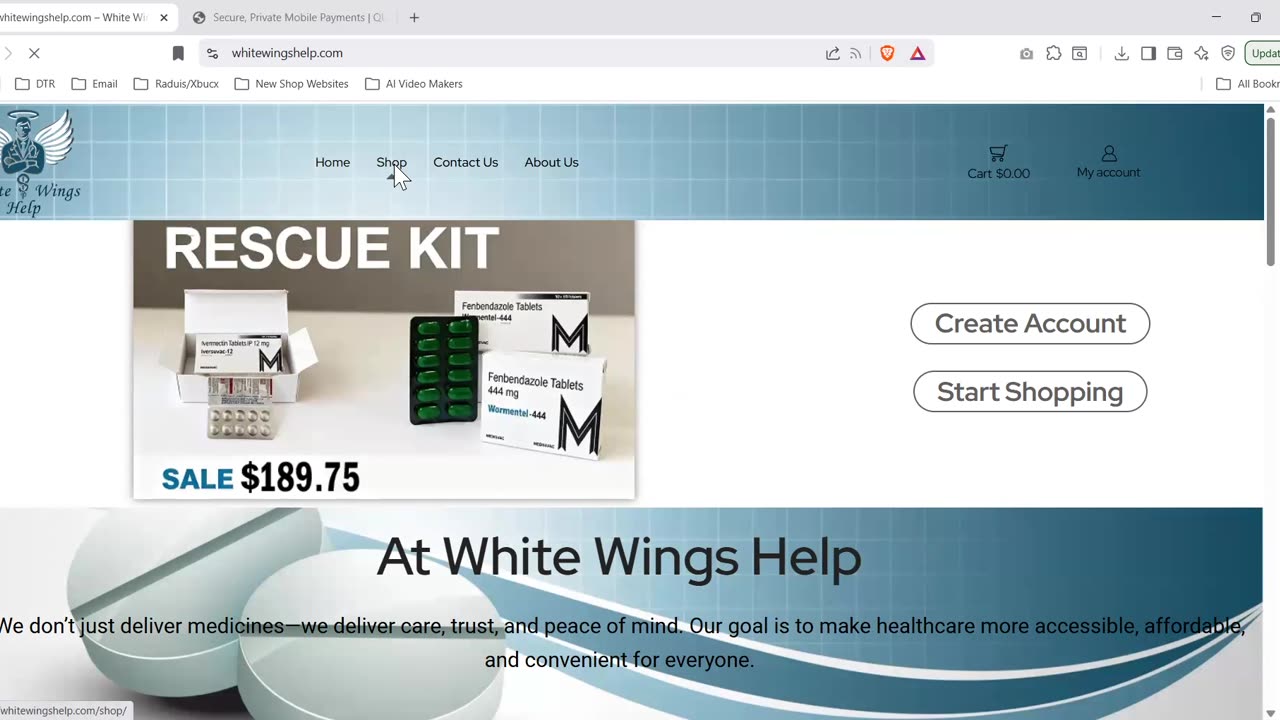Click the Start Shopping button

[1030, 391]
